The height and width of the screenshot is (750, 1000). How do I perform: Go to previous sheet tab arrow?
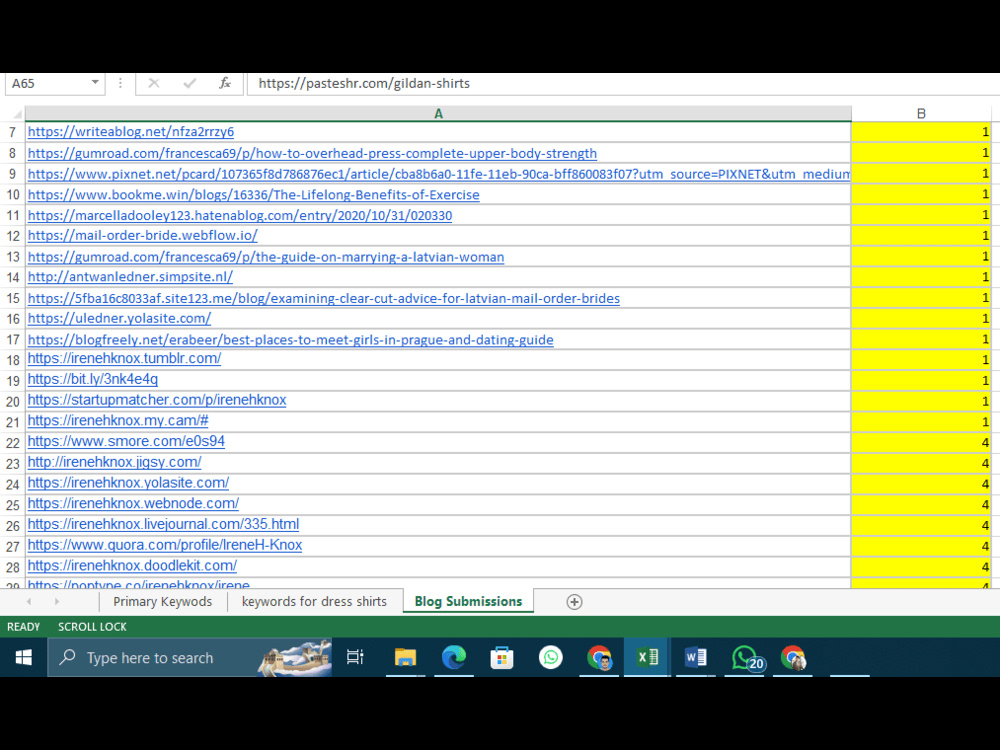pos(29,601)
